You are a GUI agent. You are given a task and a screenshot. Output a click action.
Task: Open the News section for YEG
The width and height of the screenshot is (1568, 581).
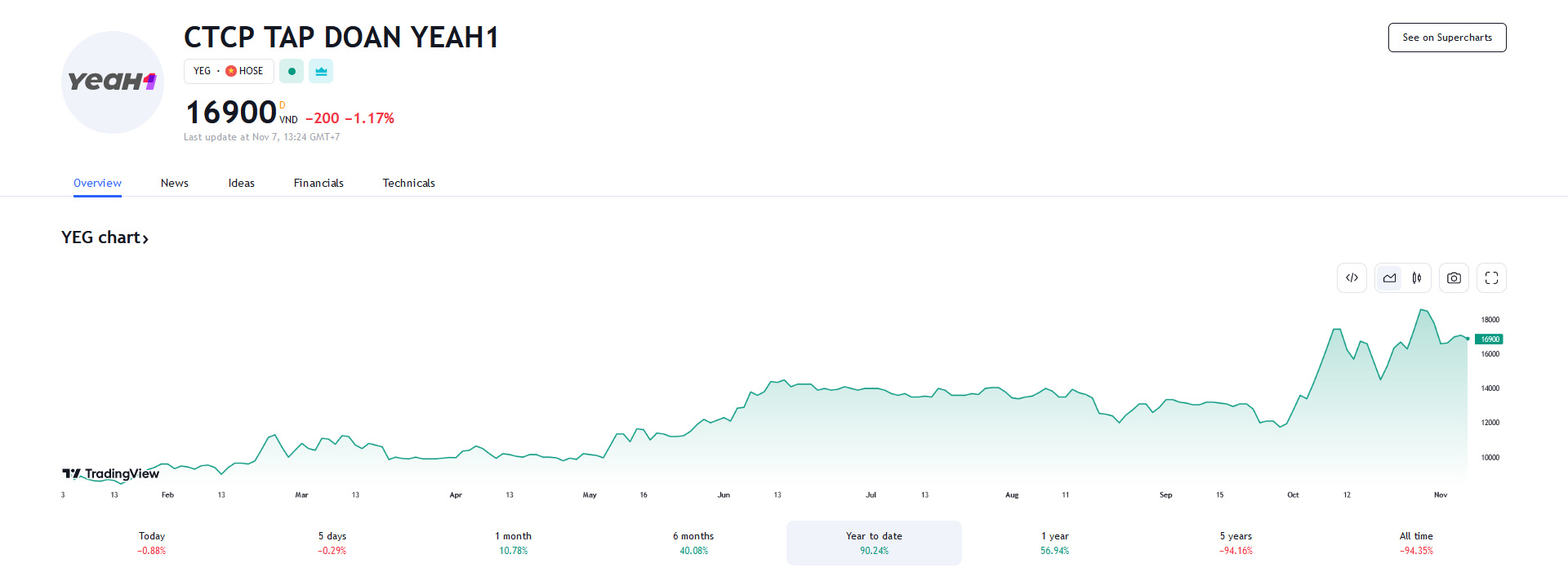pyautogui.click(x=174, y=183)
